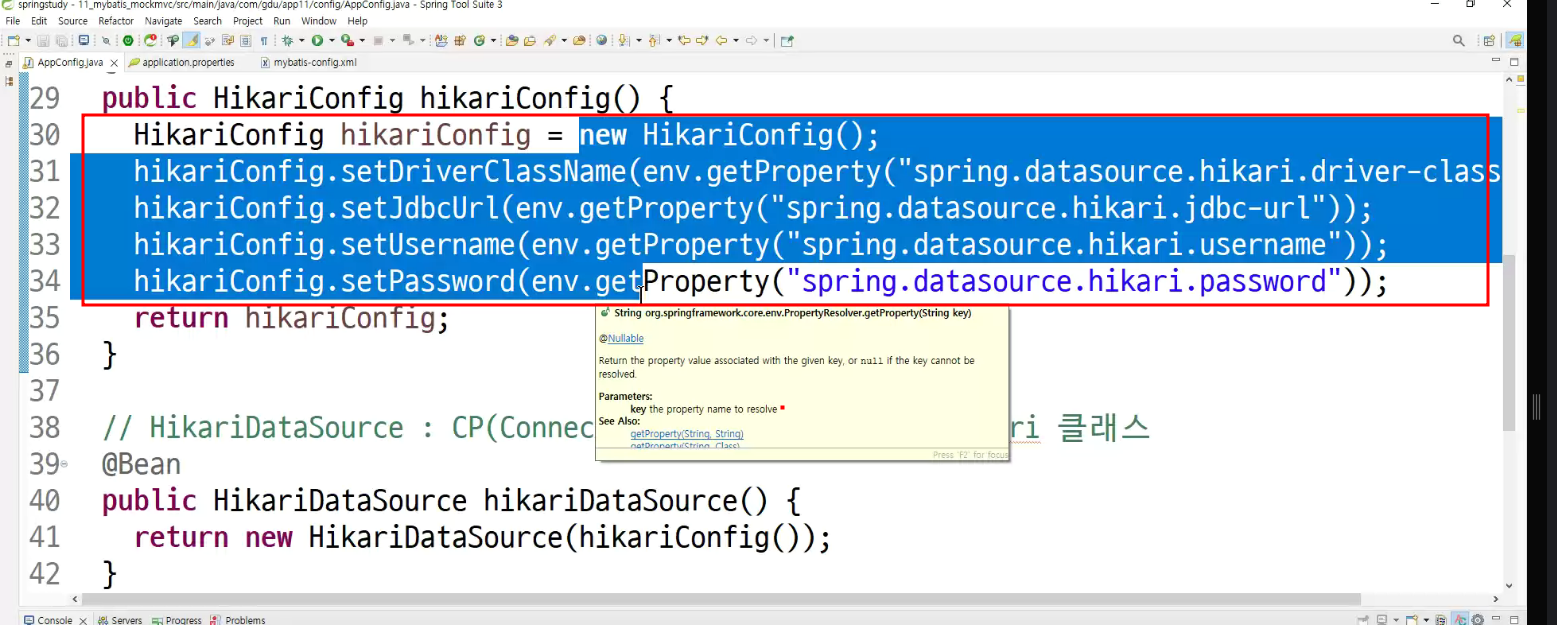Image resolution: width=1557 pixels, height=625 pixels.
Task: Click the return hikariConfig line 35
Action: coord(291,318)
